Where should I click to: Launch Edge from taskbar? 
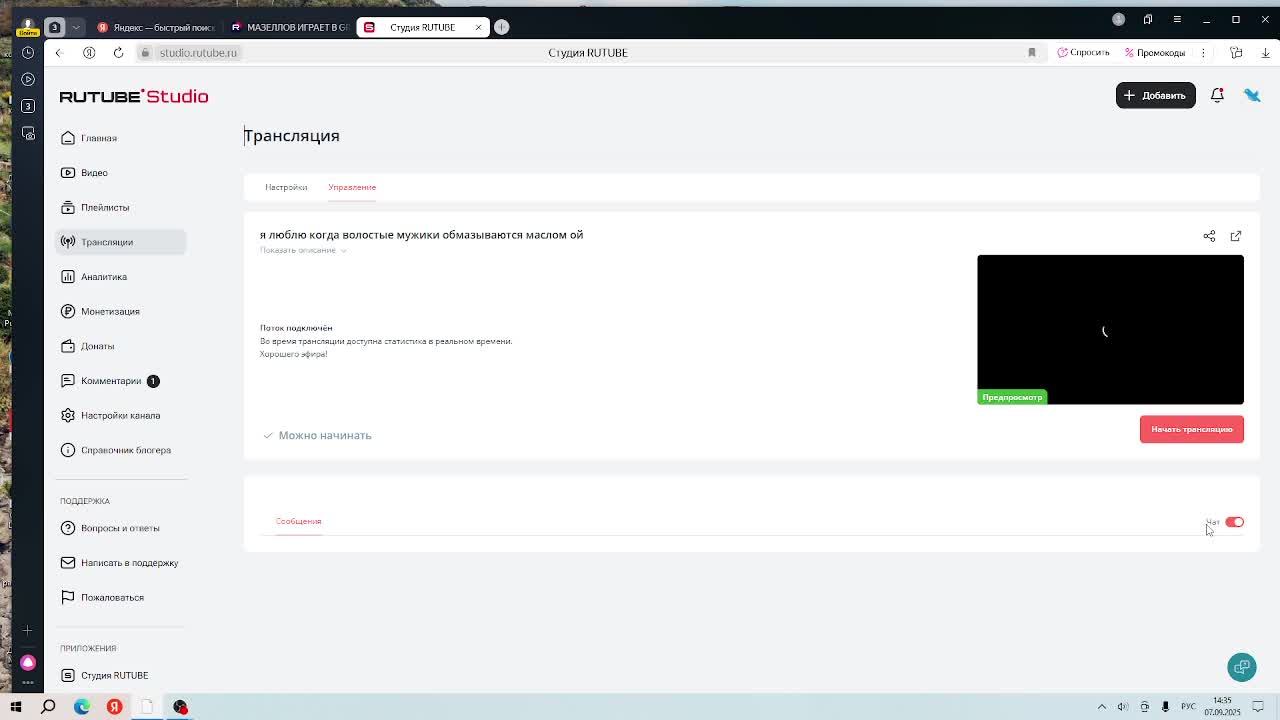[x=82, y=707]
